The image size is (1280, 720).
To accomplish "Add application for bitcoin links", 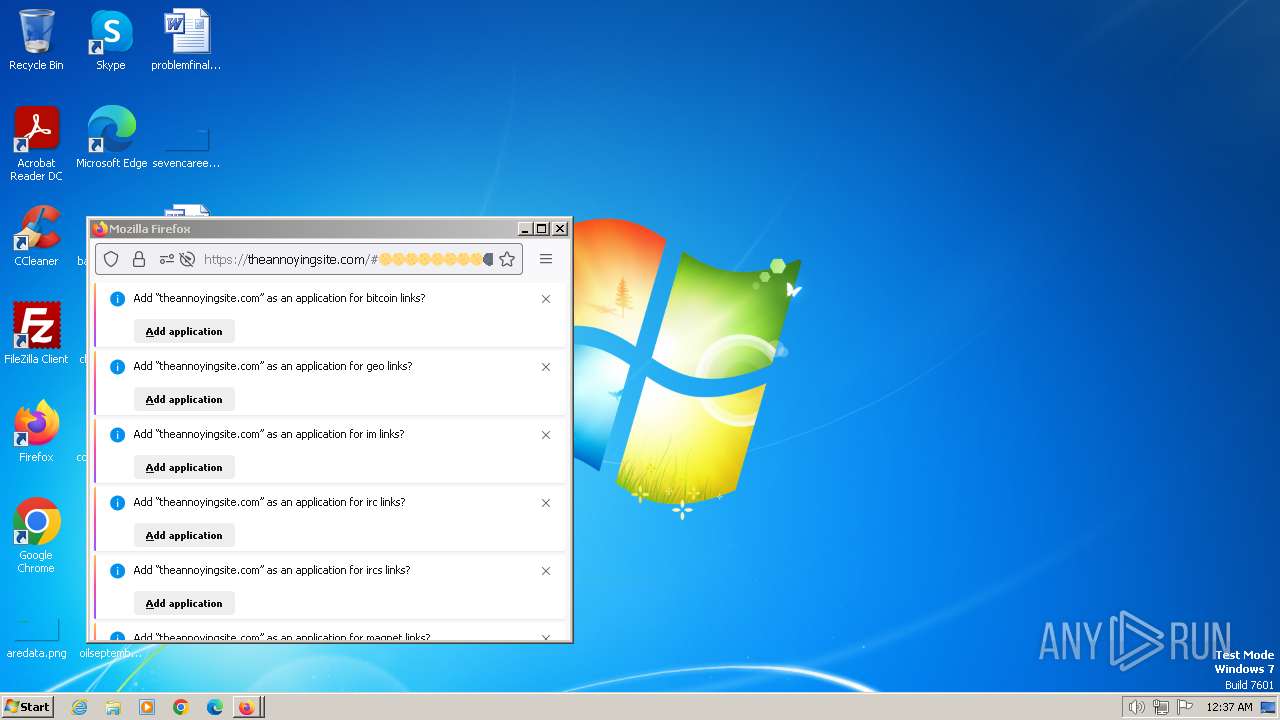I will (184, 331).
